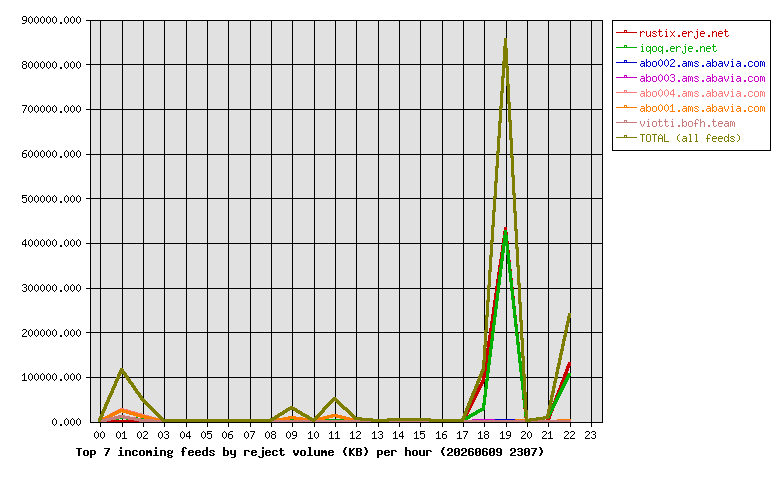Click hour 23 on the x-axis

[x=591, y=435]
